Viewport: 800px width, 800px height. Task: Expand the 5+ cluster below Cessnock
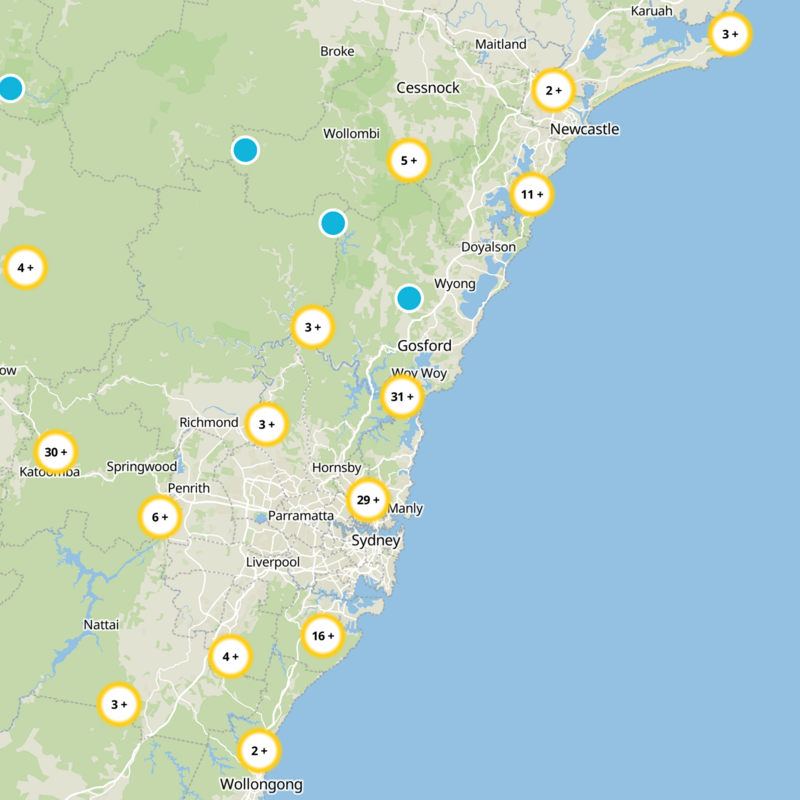tap(409, 160)
